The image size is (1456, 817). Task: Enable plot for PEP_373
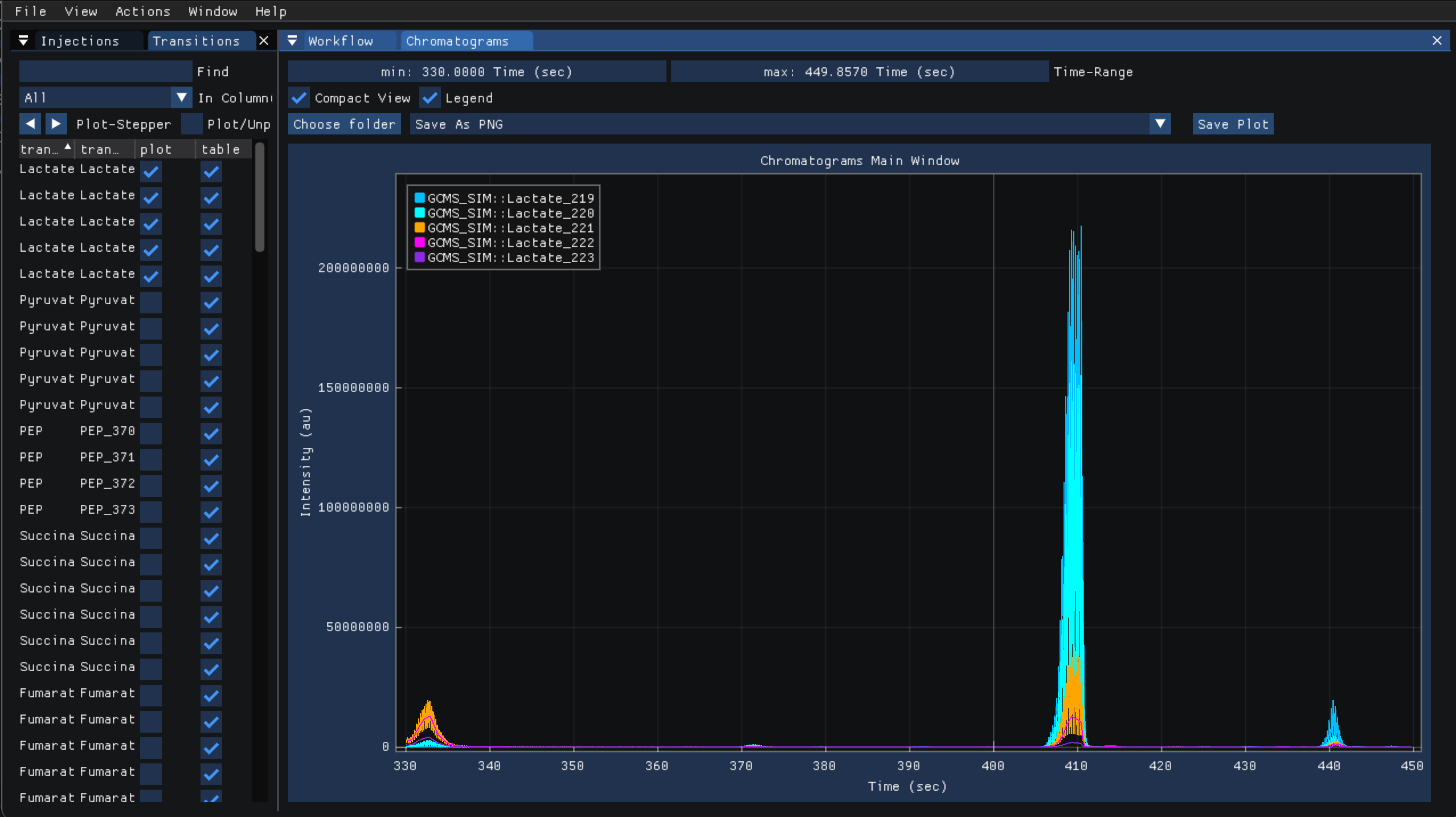coord(151,512)
